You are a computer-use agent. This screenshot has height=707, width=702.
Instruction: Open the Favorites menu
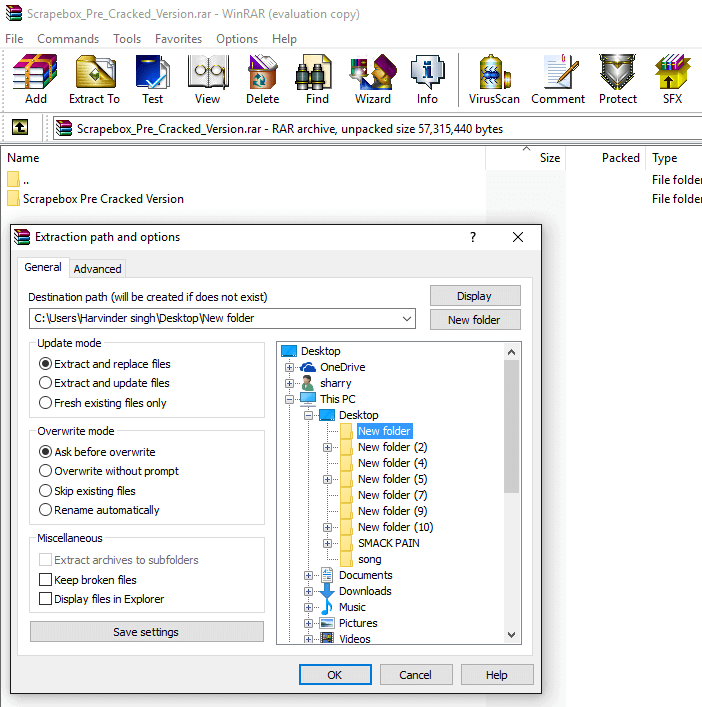click(179, 39)
